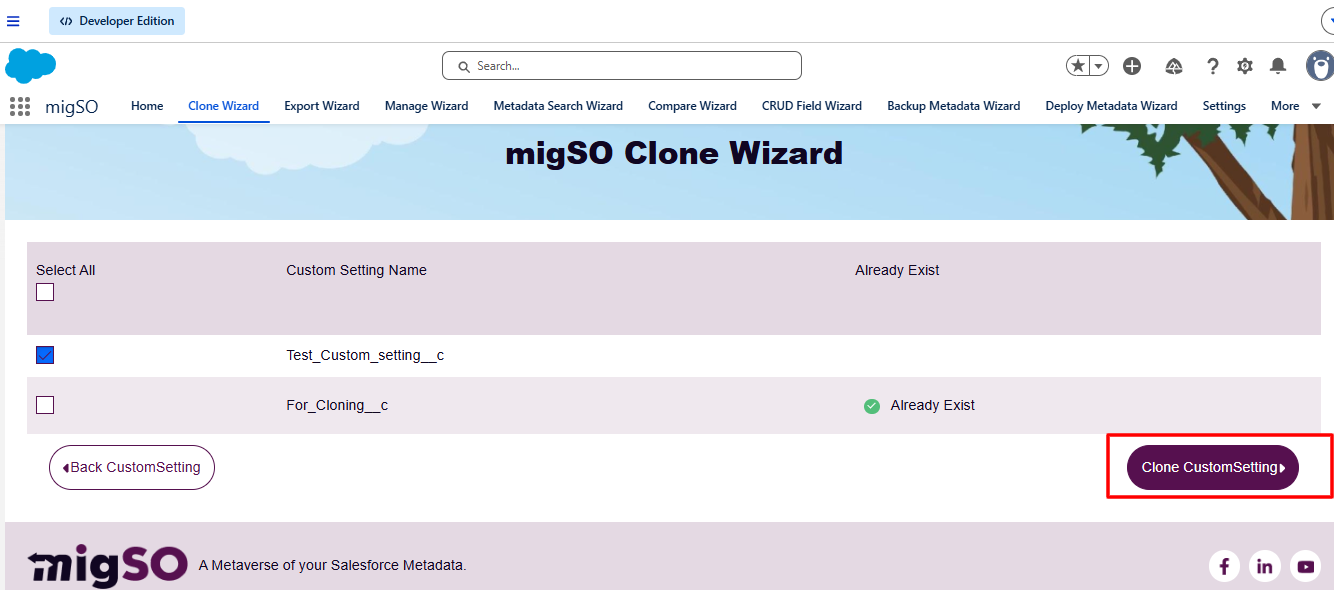
Task: Click the search magnifier icon
Action: pyautogui.click(x=464, y=67)
